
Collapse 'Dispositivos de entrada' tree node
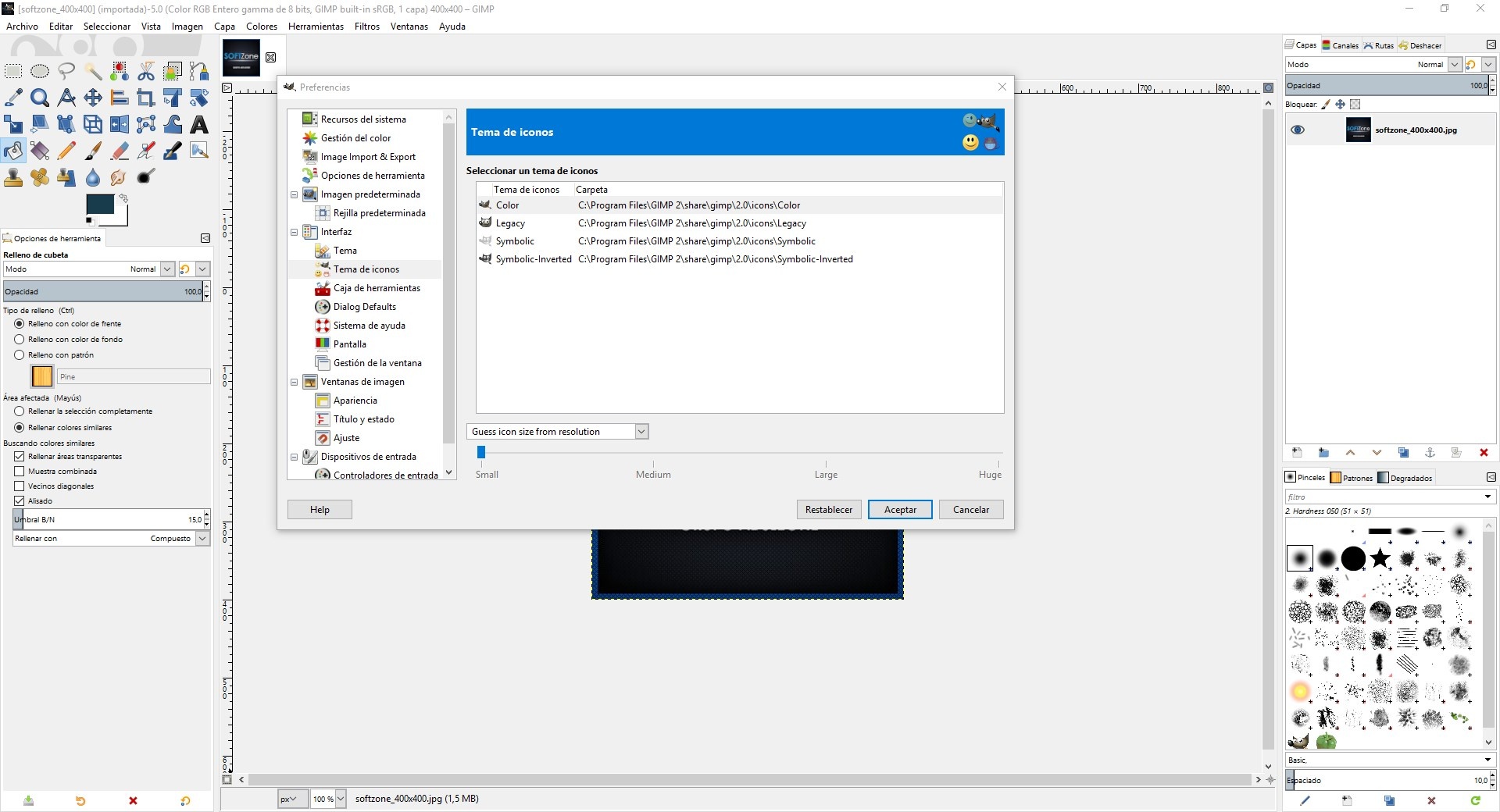[295, 457]
